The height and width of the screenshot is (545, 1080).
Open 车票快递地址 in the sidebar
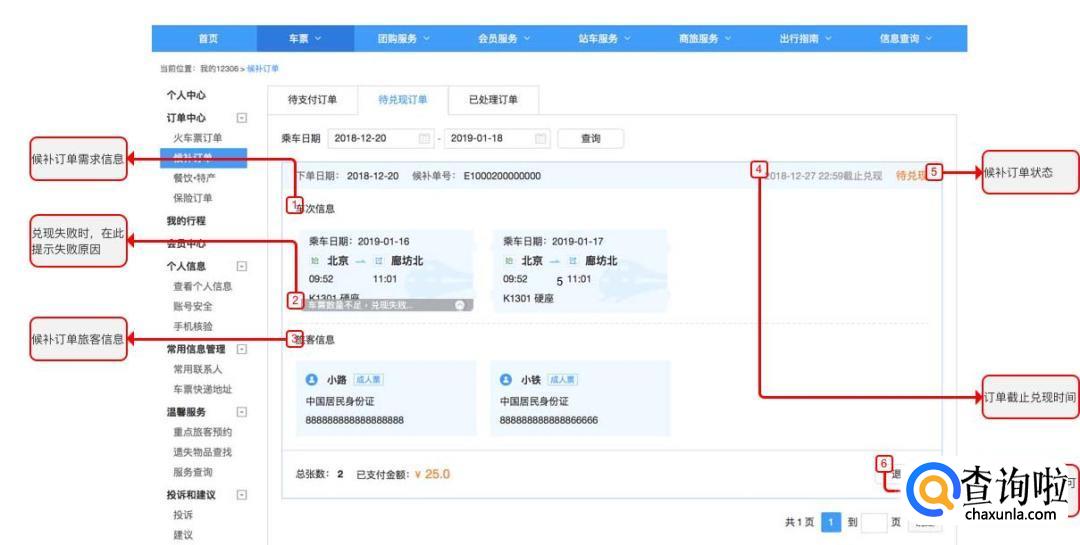point(202,389)
